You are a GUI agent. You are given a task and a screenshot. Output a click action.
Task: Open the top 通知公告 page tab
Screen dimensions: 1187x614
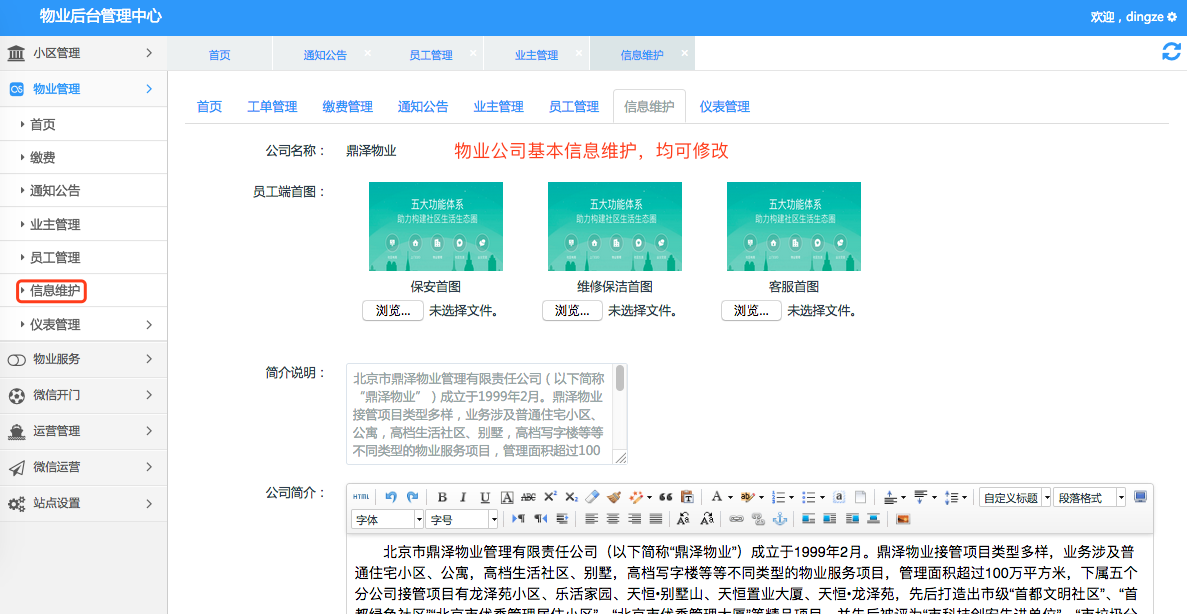pyautogui.click(x=325, y=55)
